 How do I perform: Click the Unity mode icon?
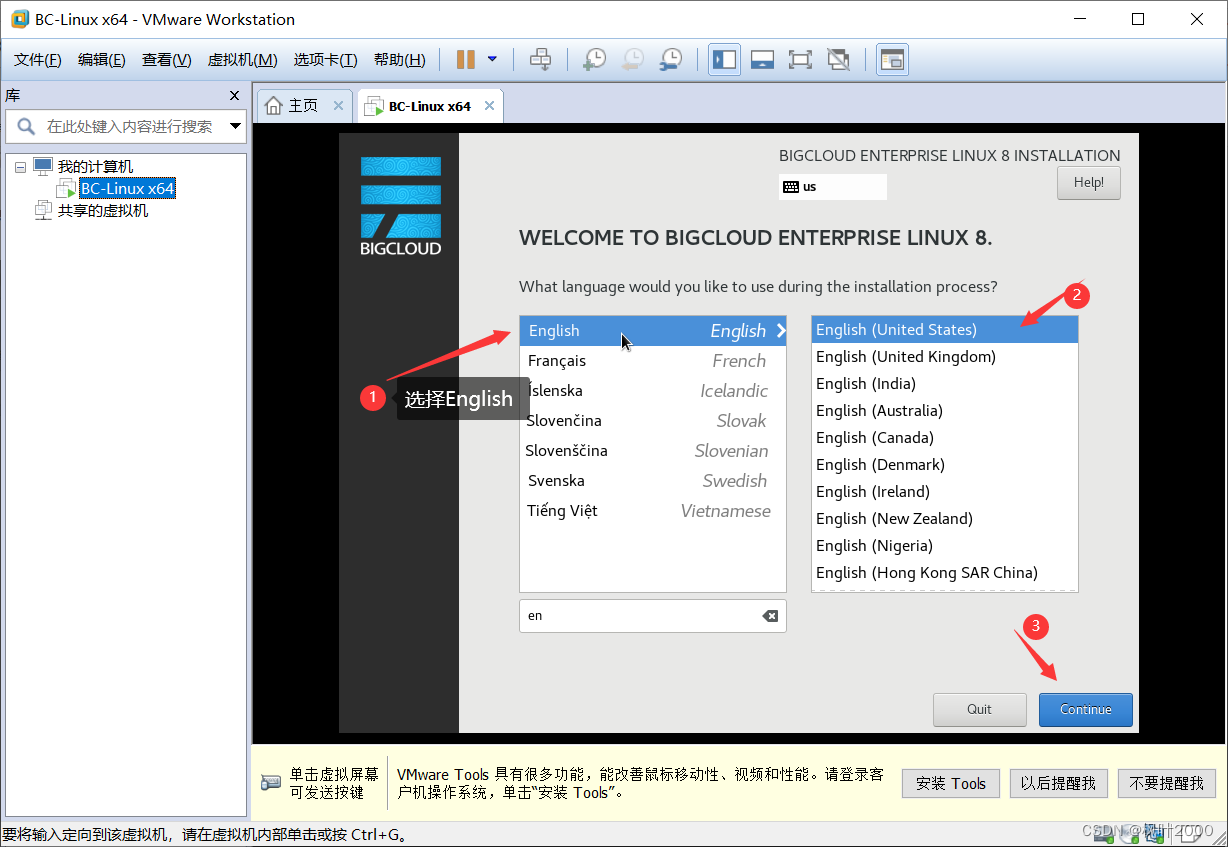tap(838, 59)
